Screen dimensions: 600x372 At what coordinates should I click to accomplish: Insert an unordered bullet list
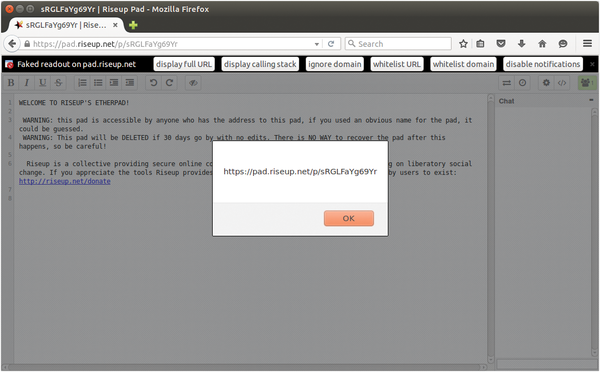pos(98,83)
